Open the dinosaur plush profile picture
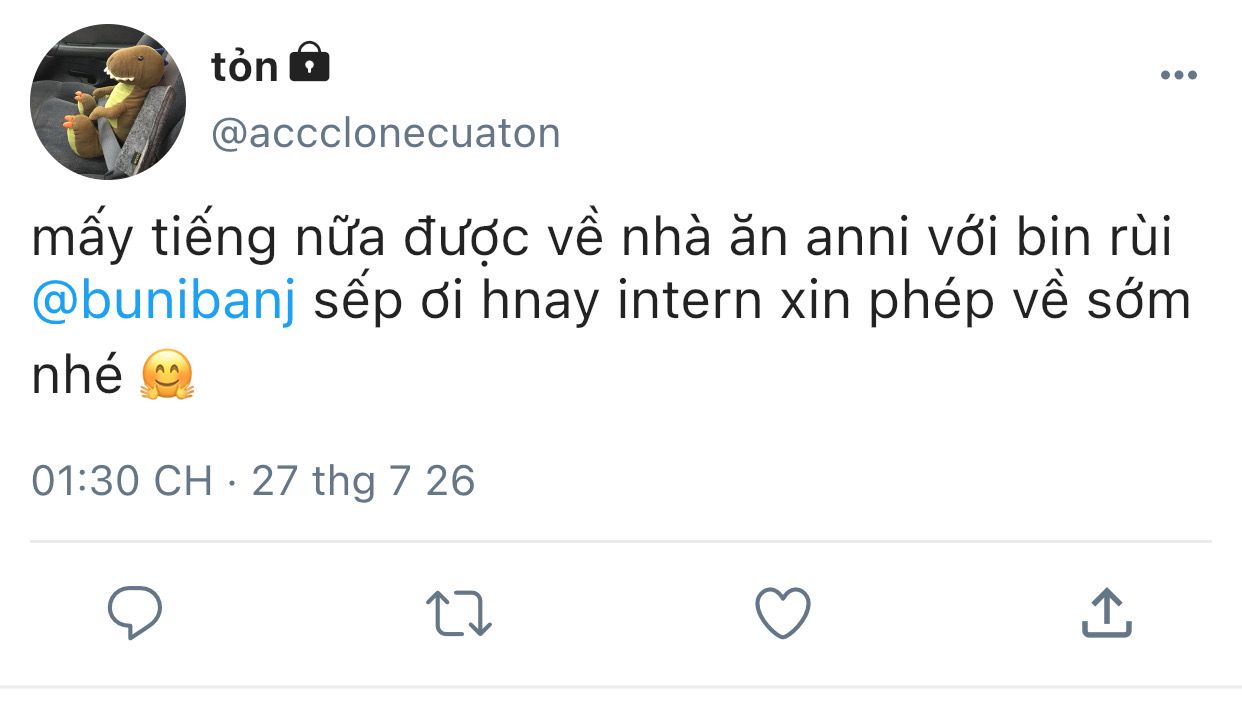 coord(108,101)
